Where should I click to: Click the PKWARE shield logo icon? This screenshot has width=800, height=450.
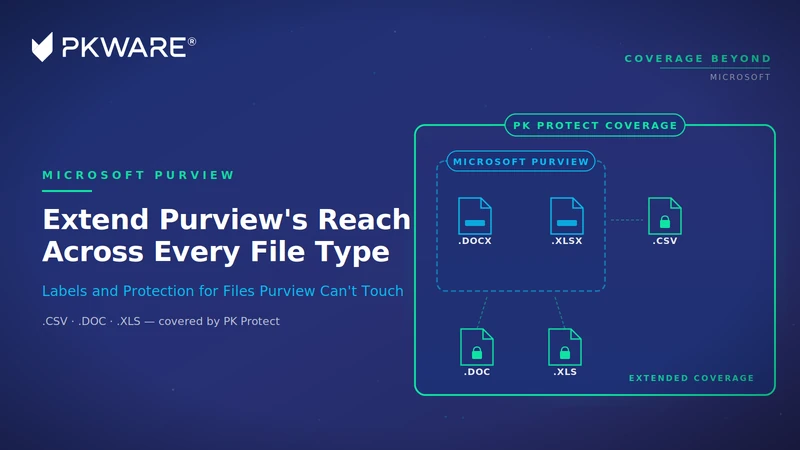(x=42, y=47)
